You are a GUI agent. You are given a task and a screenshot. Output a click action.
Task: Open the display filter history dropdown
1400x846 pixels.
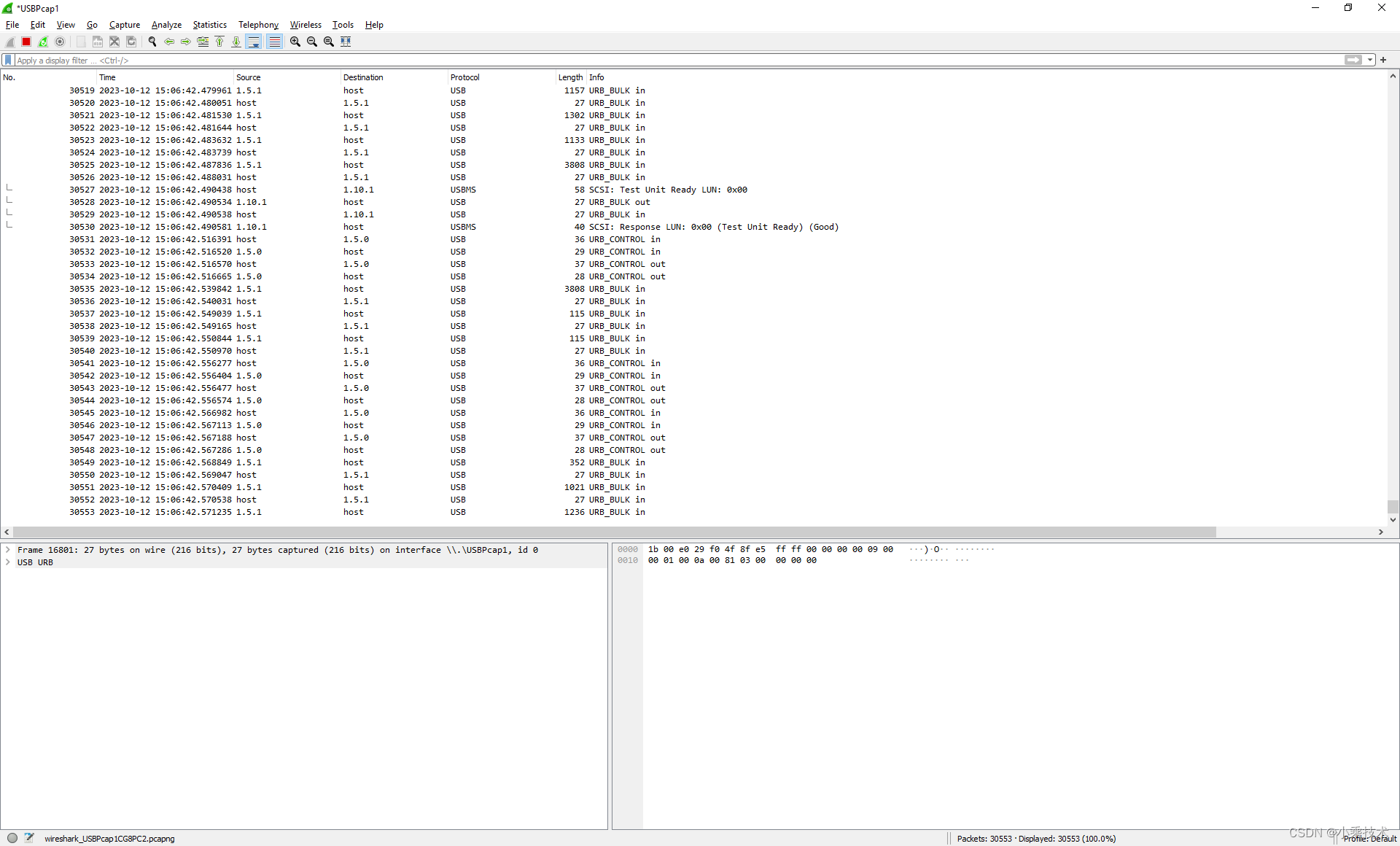[1370, 61]
